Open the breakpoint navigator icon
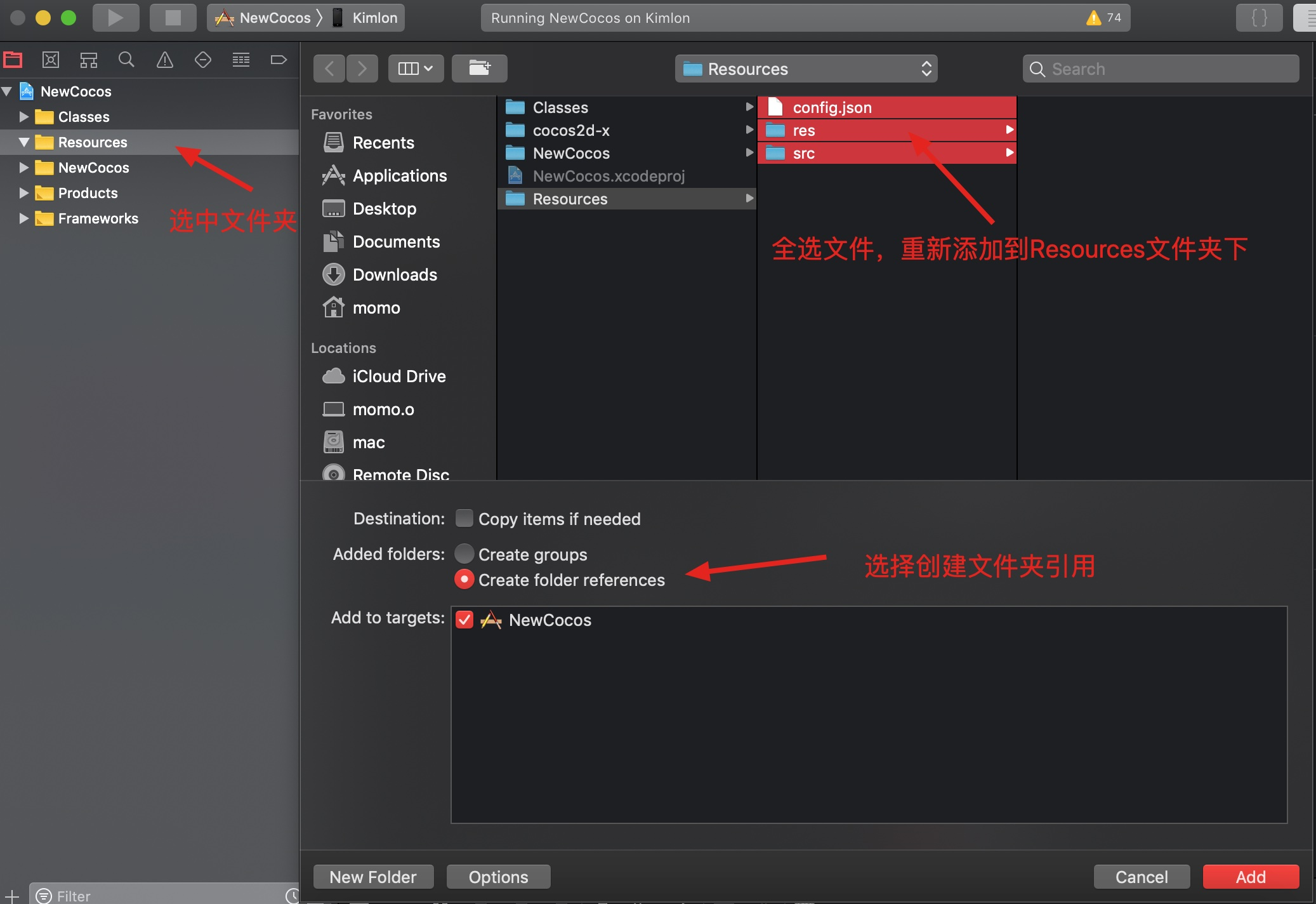Image resolution: width=1316 pixels, height=904 pixels. [279, 60]
